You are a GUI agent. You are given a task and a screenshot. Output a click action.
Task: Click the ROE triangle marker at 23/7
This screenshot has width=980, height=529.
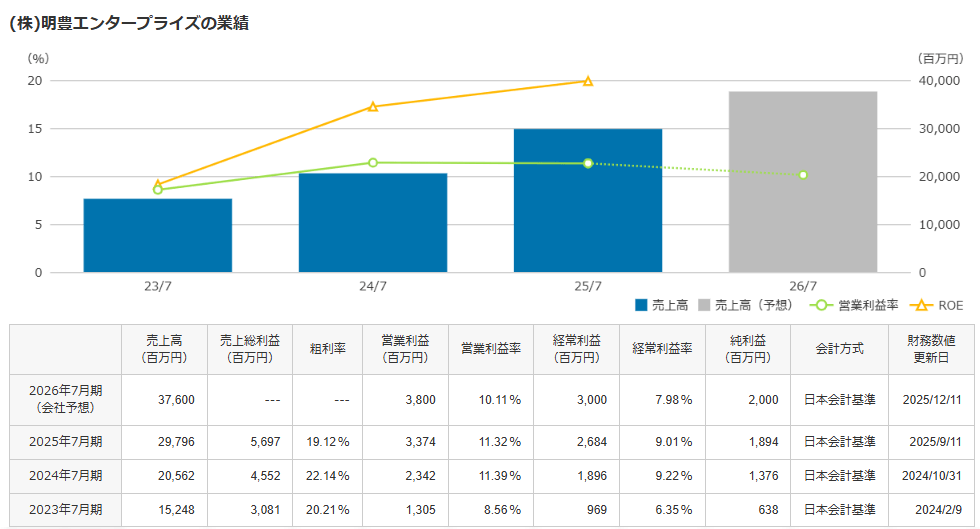158,184
